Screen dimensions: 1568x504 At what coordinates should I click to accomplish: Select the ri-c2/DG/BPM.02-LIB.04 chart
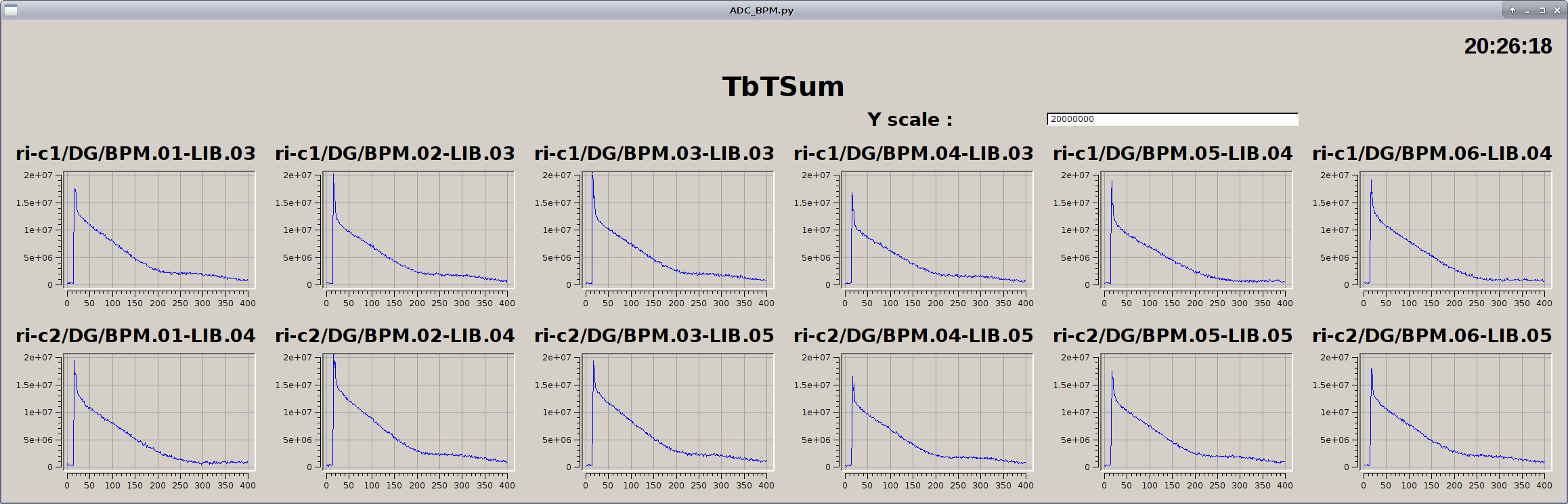pyautogui.click(x=418, y=412)
